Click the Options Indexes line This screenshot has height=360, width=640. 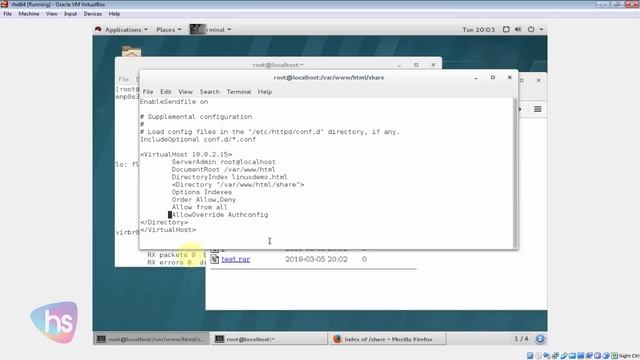tap(202, 192)
